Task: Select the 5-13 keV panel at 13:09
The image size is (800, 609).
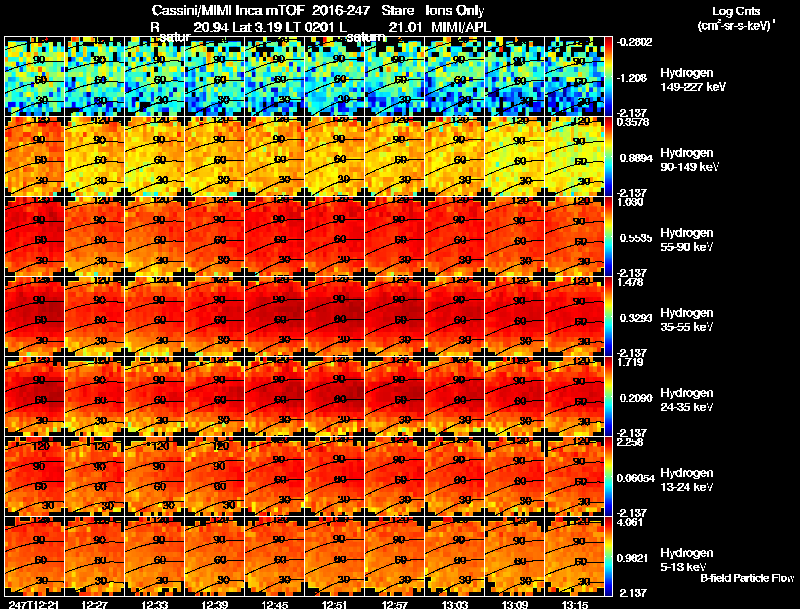Action: 515,556
